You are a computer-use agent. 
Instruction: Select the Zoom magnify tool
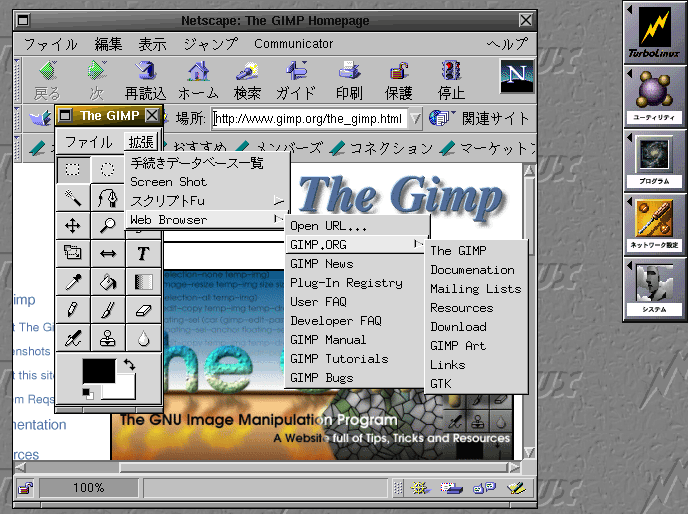click(108, 226)
